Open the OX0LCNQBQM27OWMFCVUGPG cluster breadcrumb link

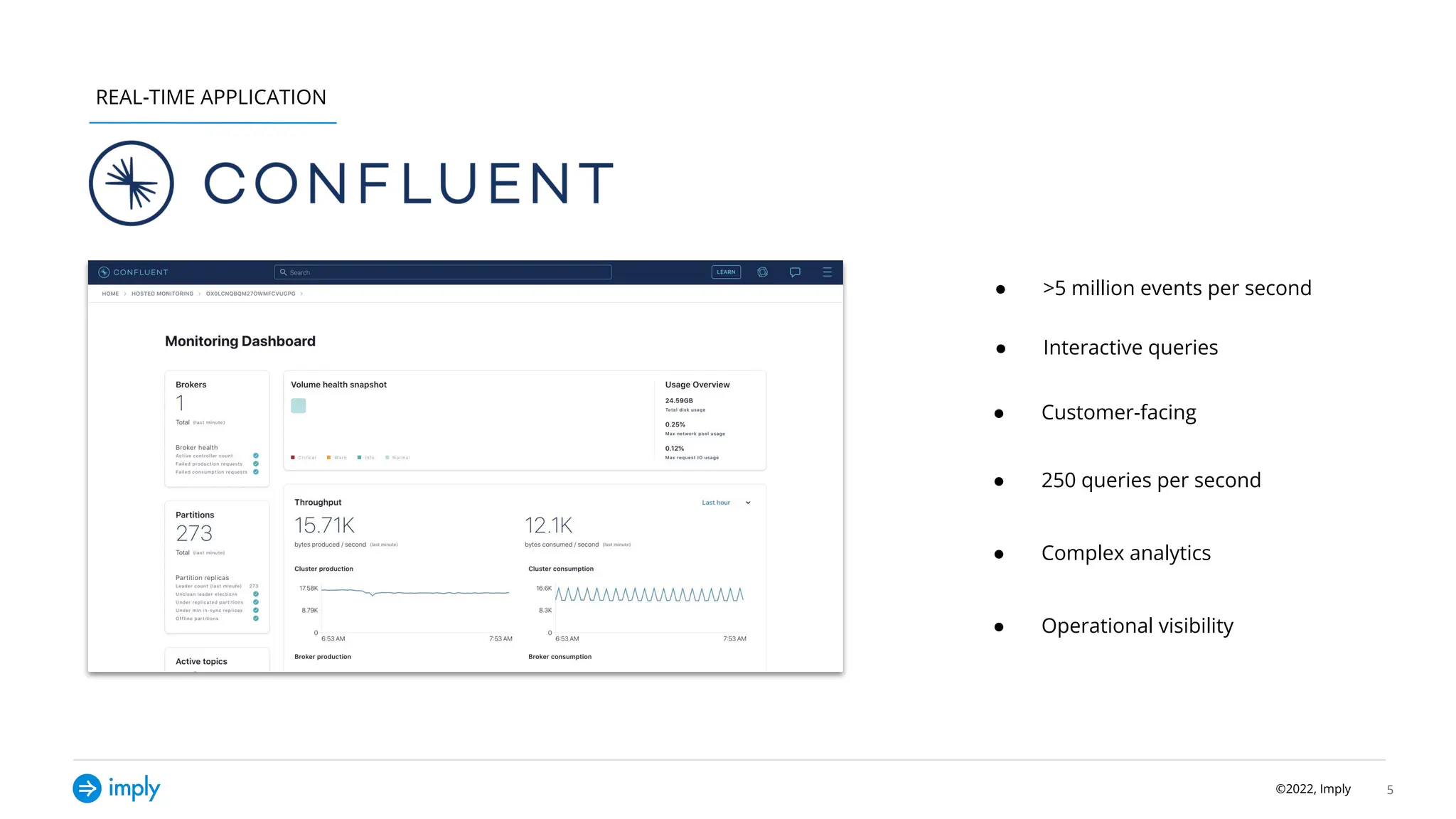click(x=250, y=294)
